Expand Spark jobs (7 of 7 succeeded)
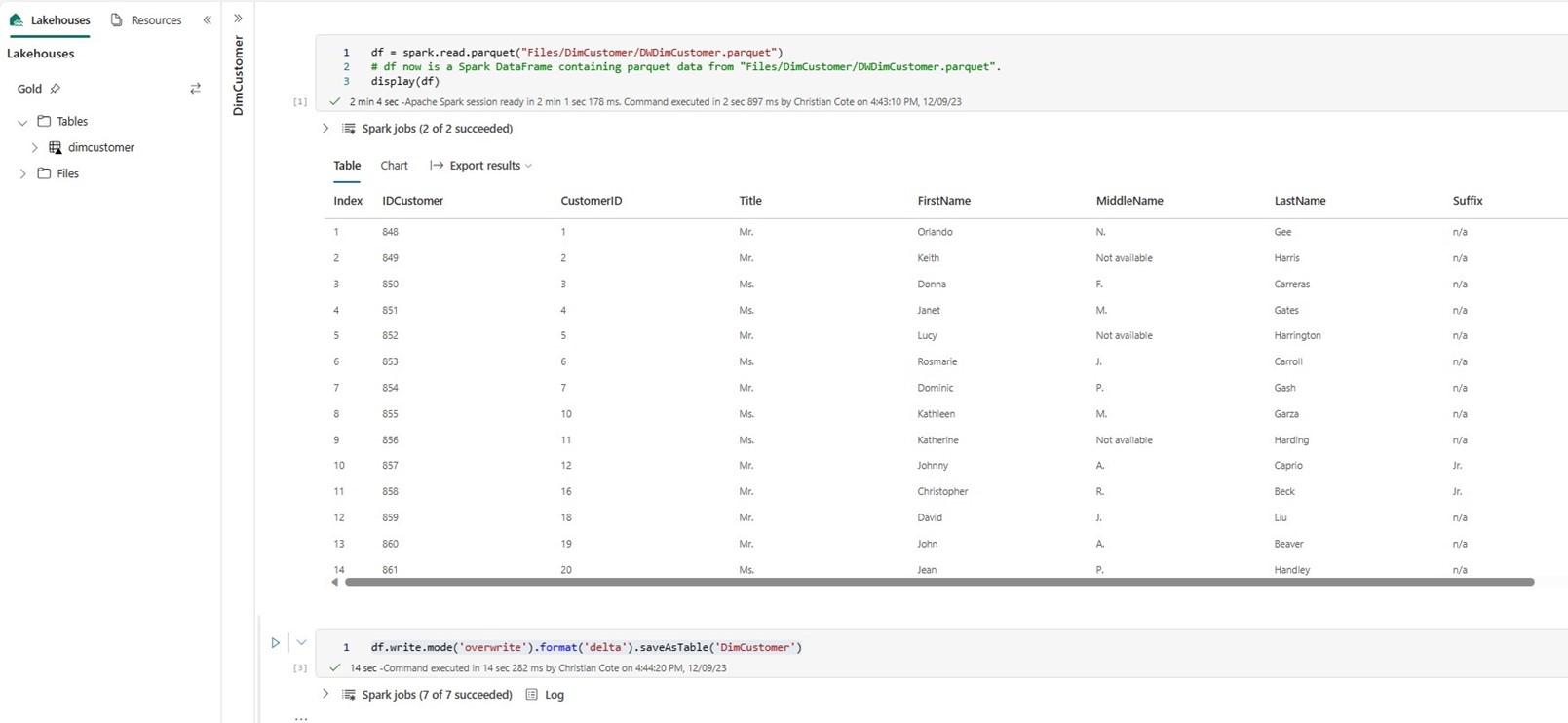This screenshot has height=723, width=1568. [x=325, y=695]
